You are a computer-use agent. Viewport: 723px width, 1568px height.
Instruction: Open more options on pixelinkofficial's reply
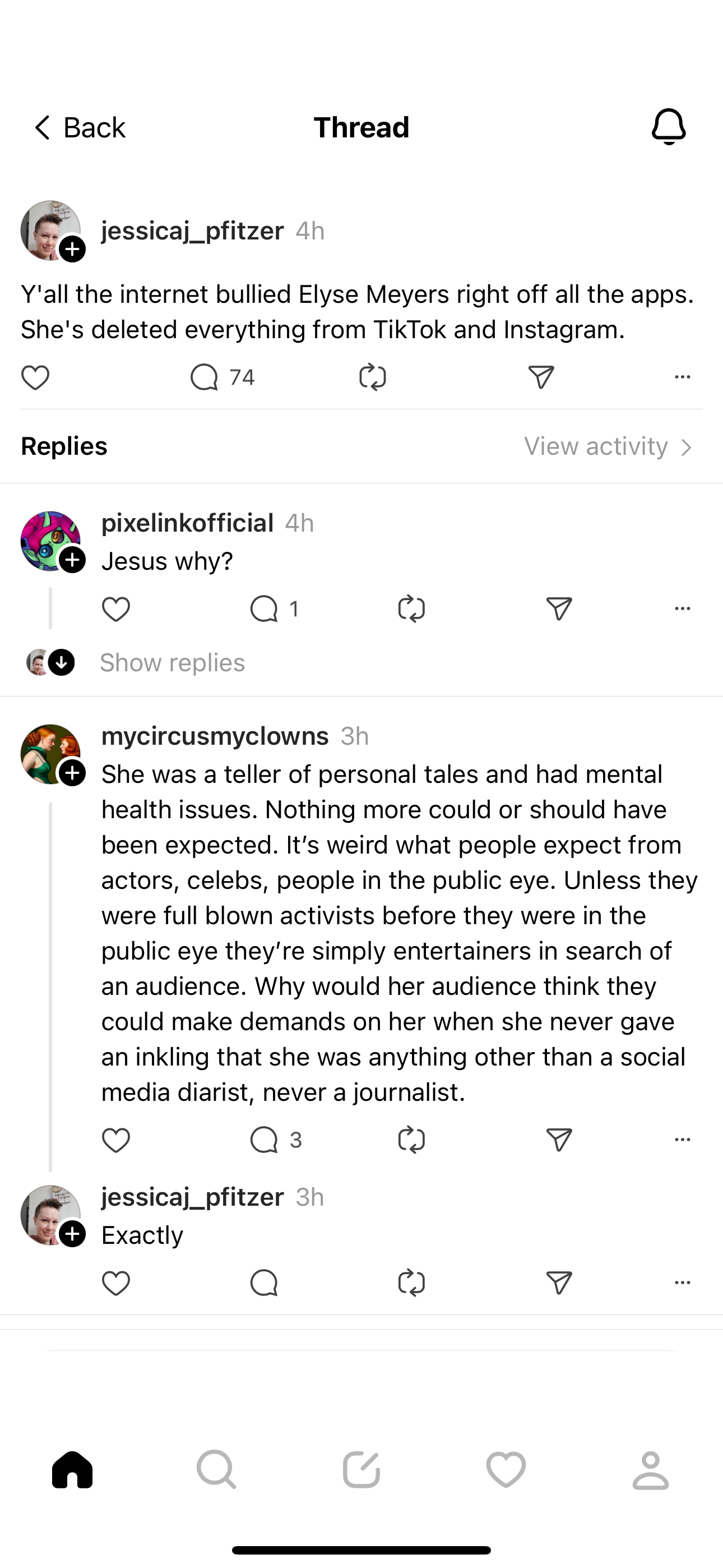coord(682,608)
